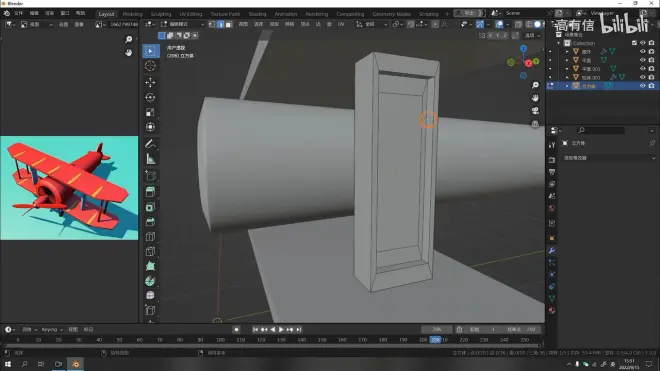Switch to the UV Editing workspace tab
This screenshot has height=371, width=660.
[191, 14]
